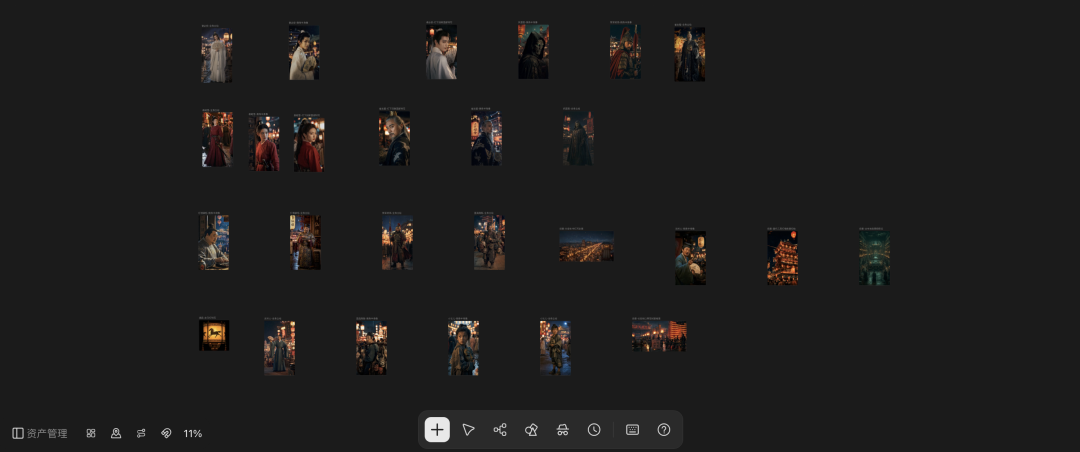Screen dimensions: 1080x452
Task: Select the child close-up portrait image
Action: coord(464,348)
